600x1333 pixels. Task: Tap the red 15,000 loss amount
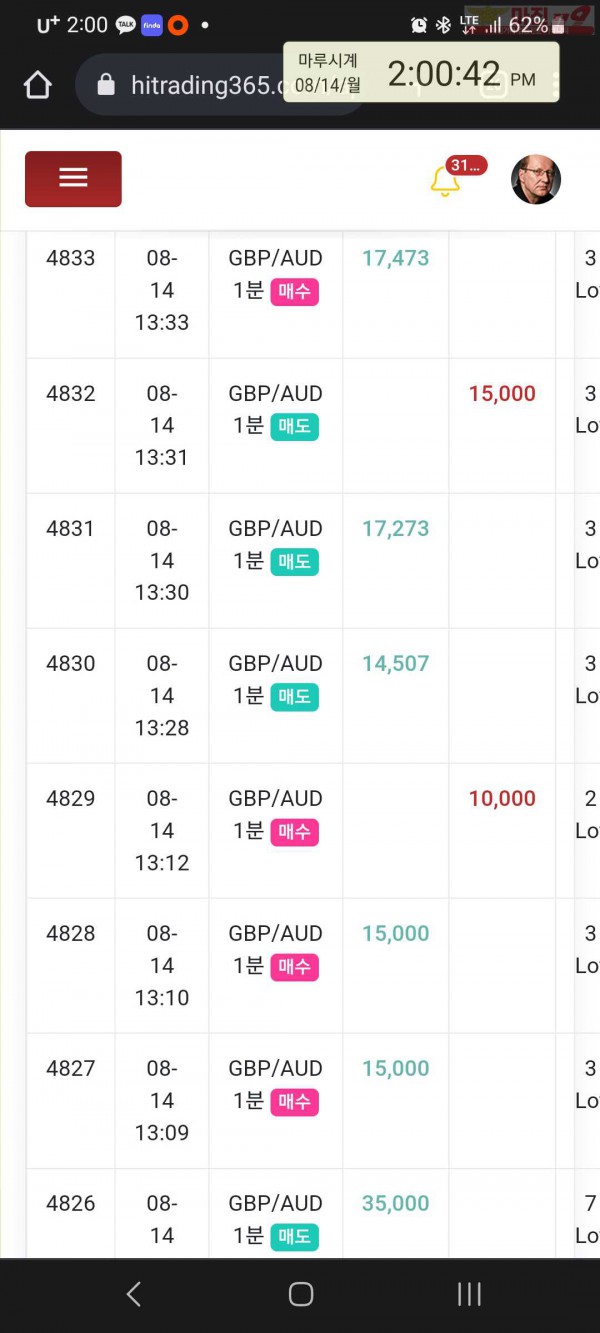pos(502,394)
